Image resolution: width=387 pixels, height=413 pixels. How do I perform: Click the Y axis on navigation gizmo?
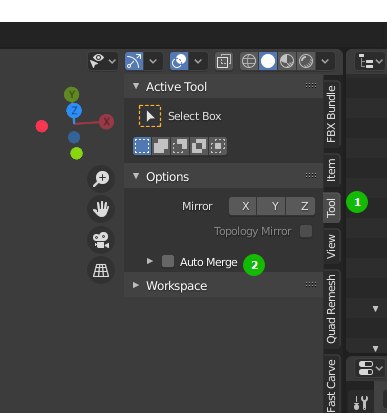(72, 95)
